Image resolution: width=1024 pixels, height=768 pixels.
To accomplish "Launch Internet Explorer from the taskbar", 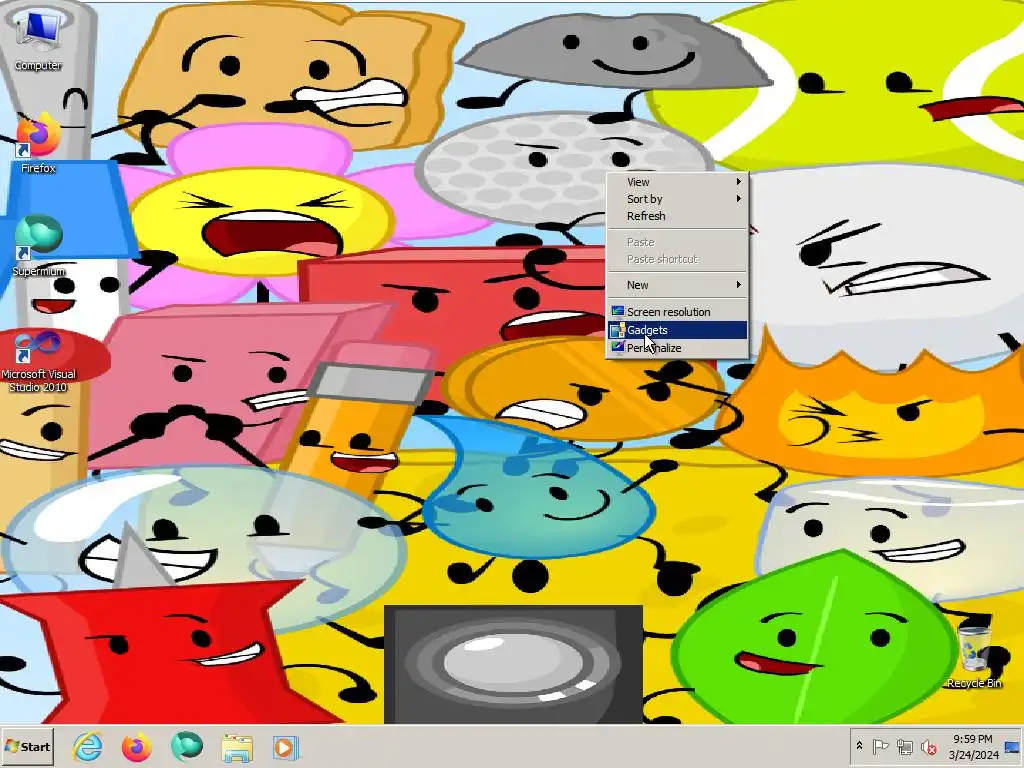I will click(88, 746).
